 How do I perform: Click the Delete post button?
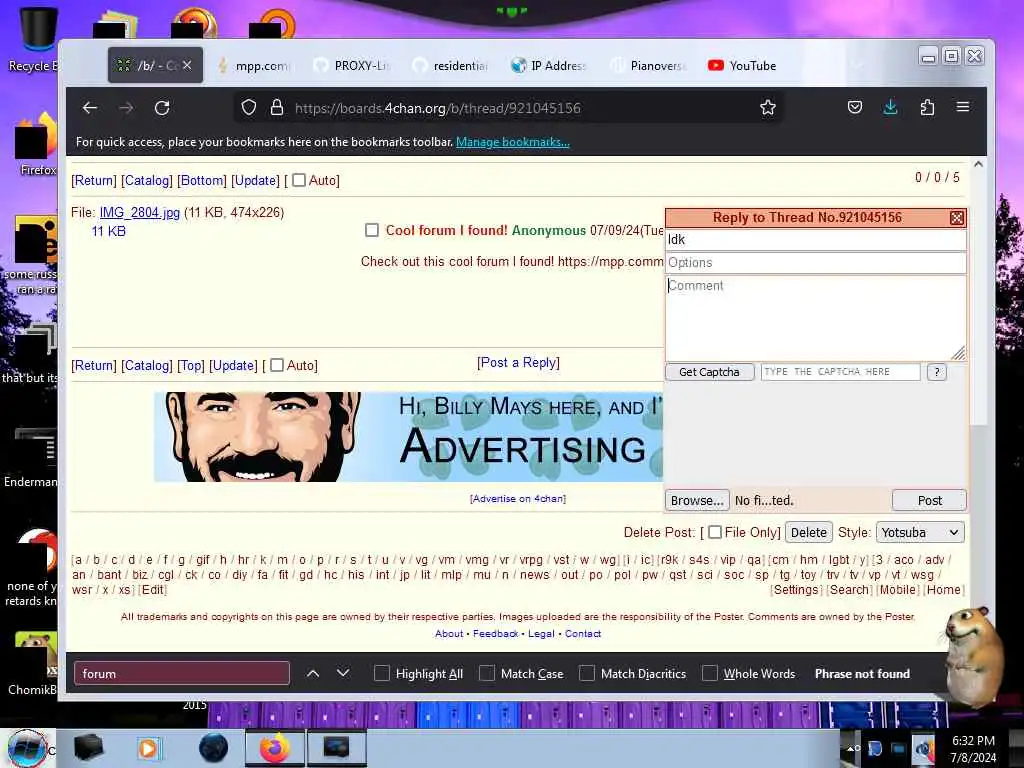(808, 532)
